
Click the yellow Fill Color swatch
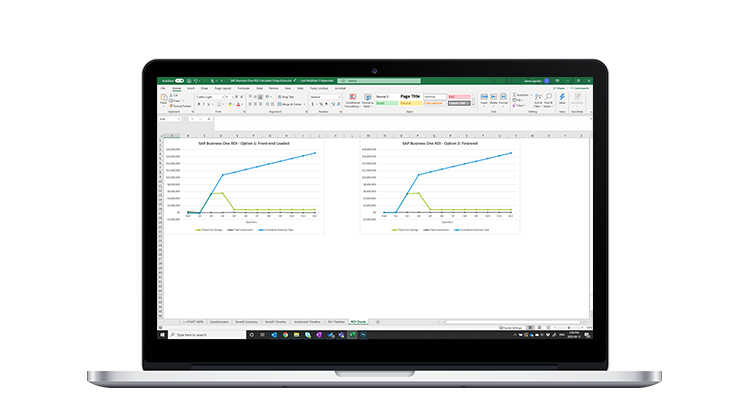pyautogui.click(x=230, y=104)
